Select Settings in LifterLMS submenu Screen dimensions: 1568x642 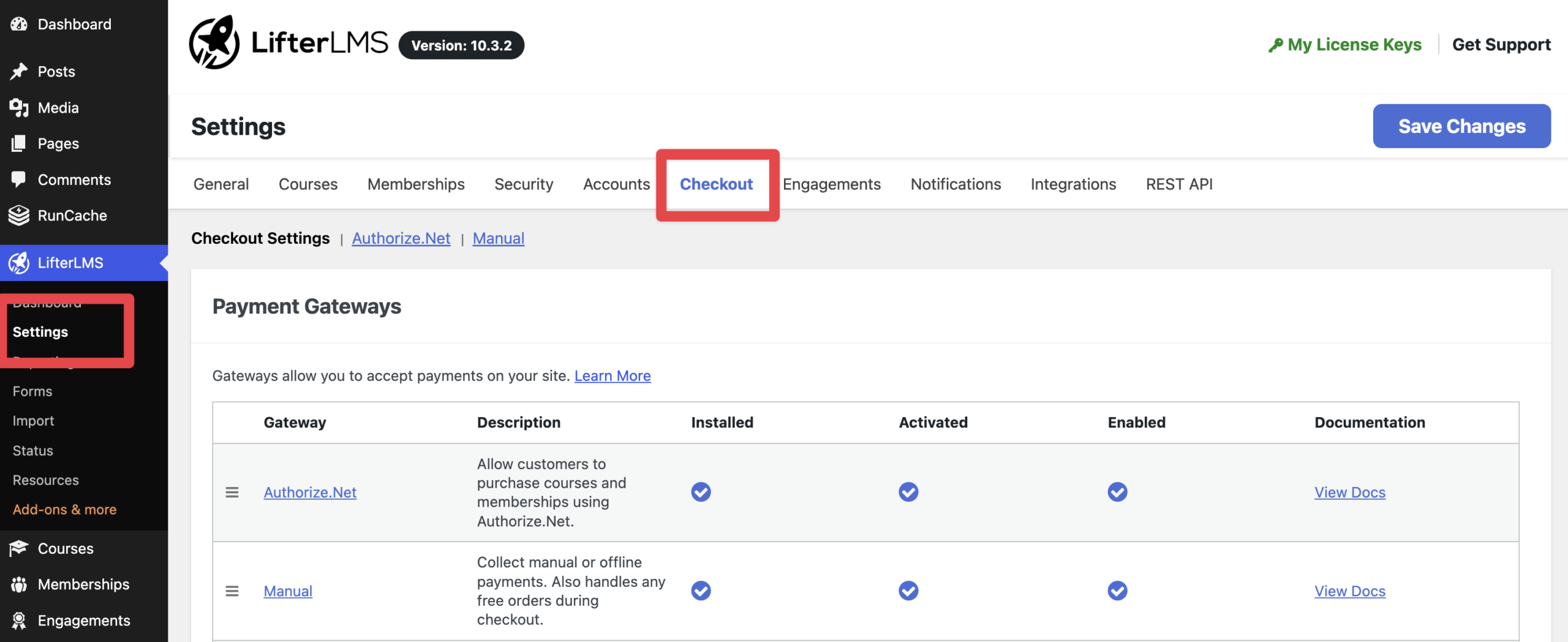pos(40,331)
